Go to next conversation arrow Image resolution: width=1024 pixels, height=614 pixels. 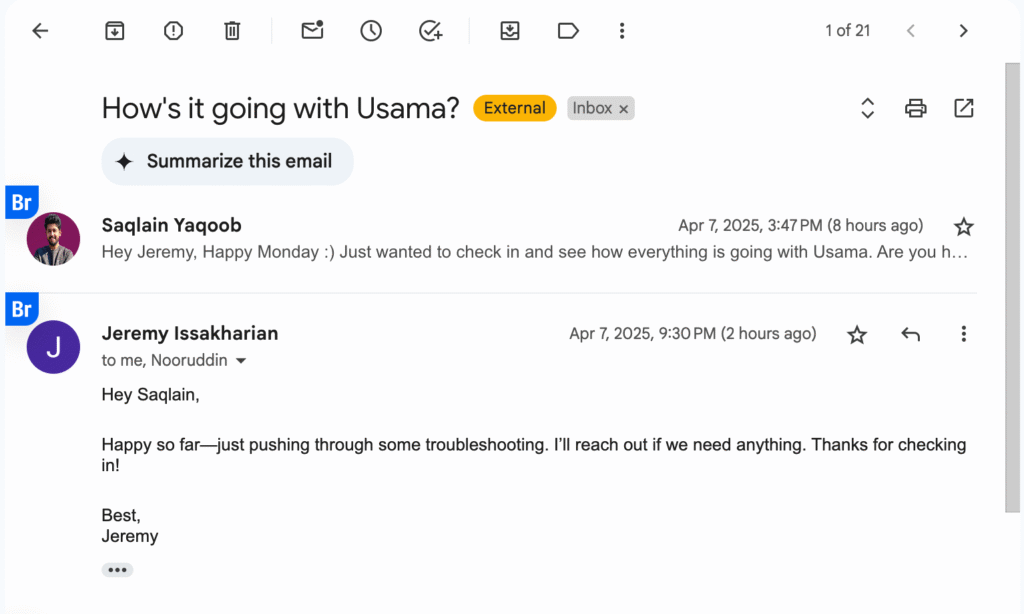click(x=963, y=31)
